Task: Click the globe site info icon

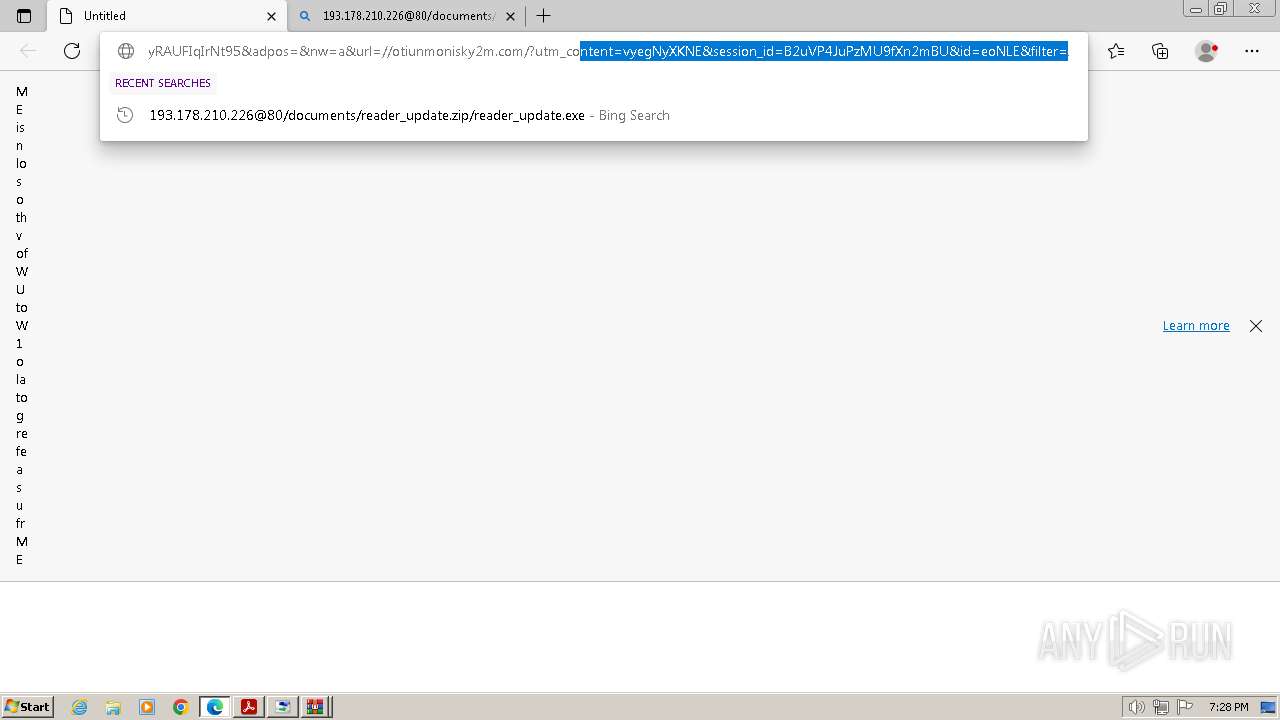Action: pyautogui.click(x=126, y=51)
